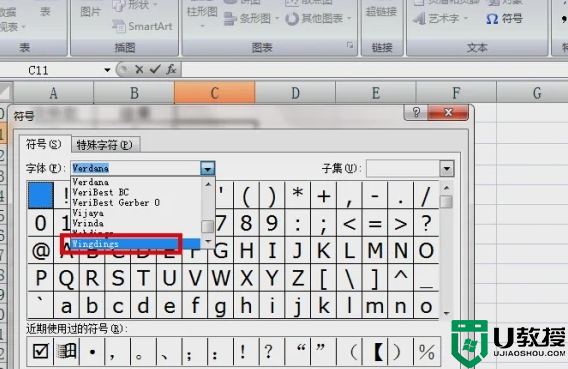Select the less-than < symbol cell
Image resolution: width=568 pixels, height=369 pixels.
tap(349, 223)
